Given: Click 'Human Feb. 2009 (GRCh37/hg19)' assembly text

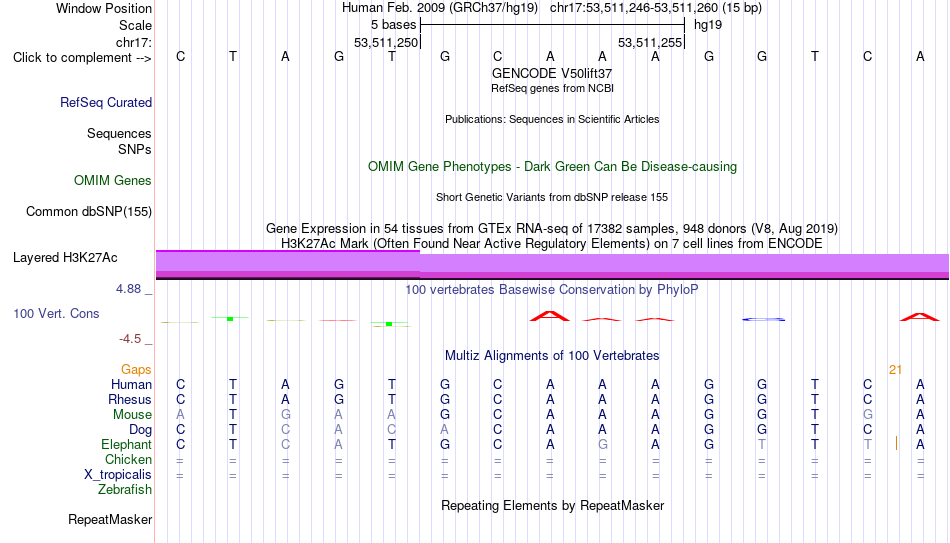Looking at the screenshot, I should (x=440, y=8).
